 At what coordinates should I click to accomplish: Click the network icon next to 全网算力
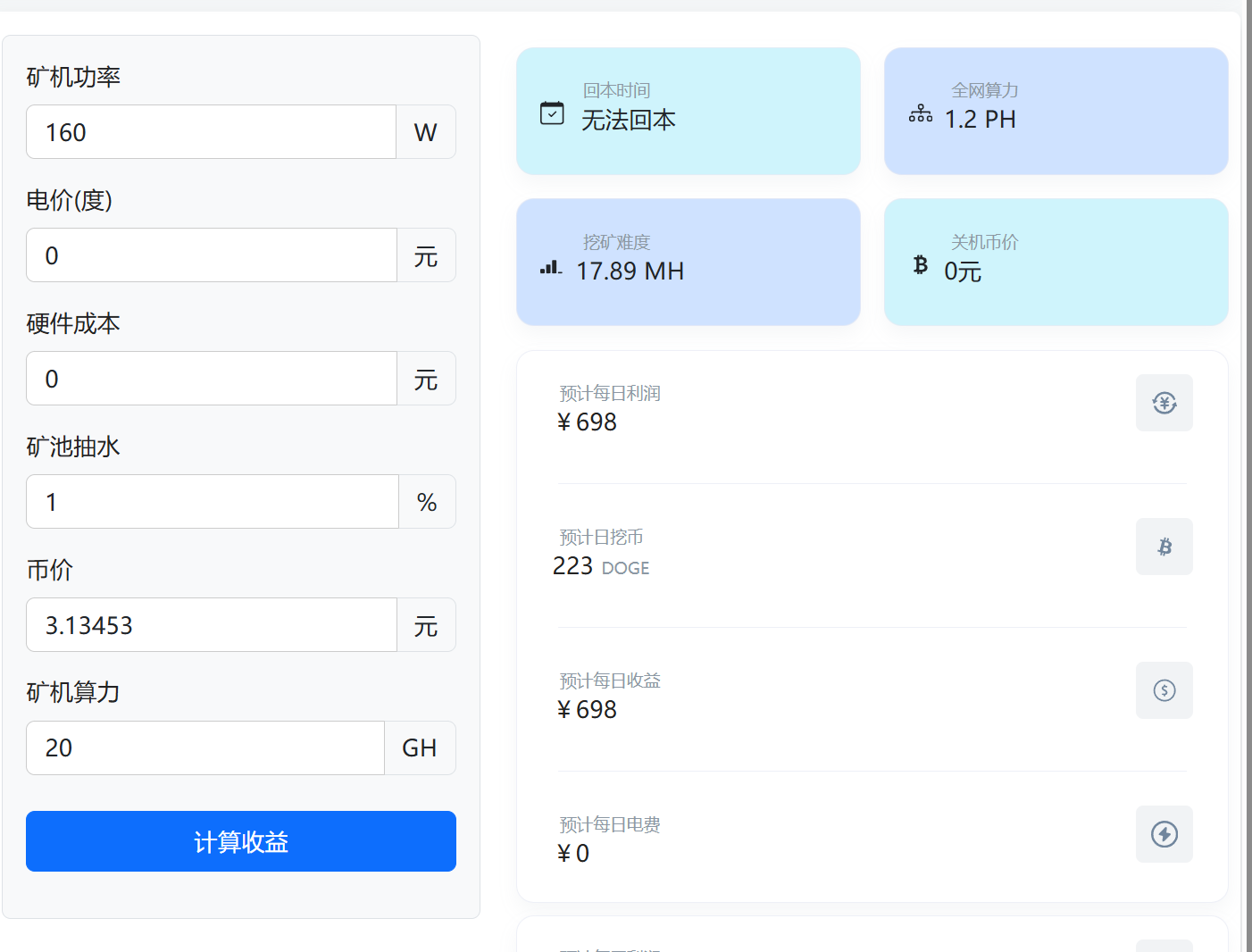(x=920, y=113)
